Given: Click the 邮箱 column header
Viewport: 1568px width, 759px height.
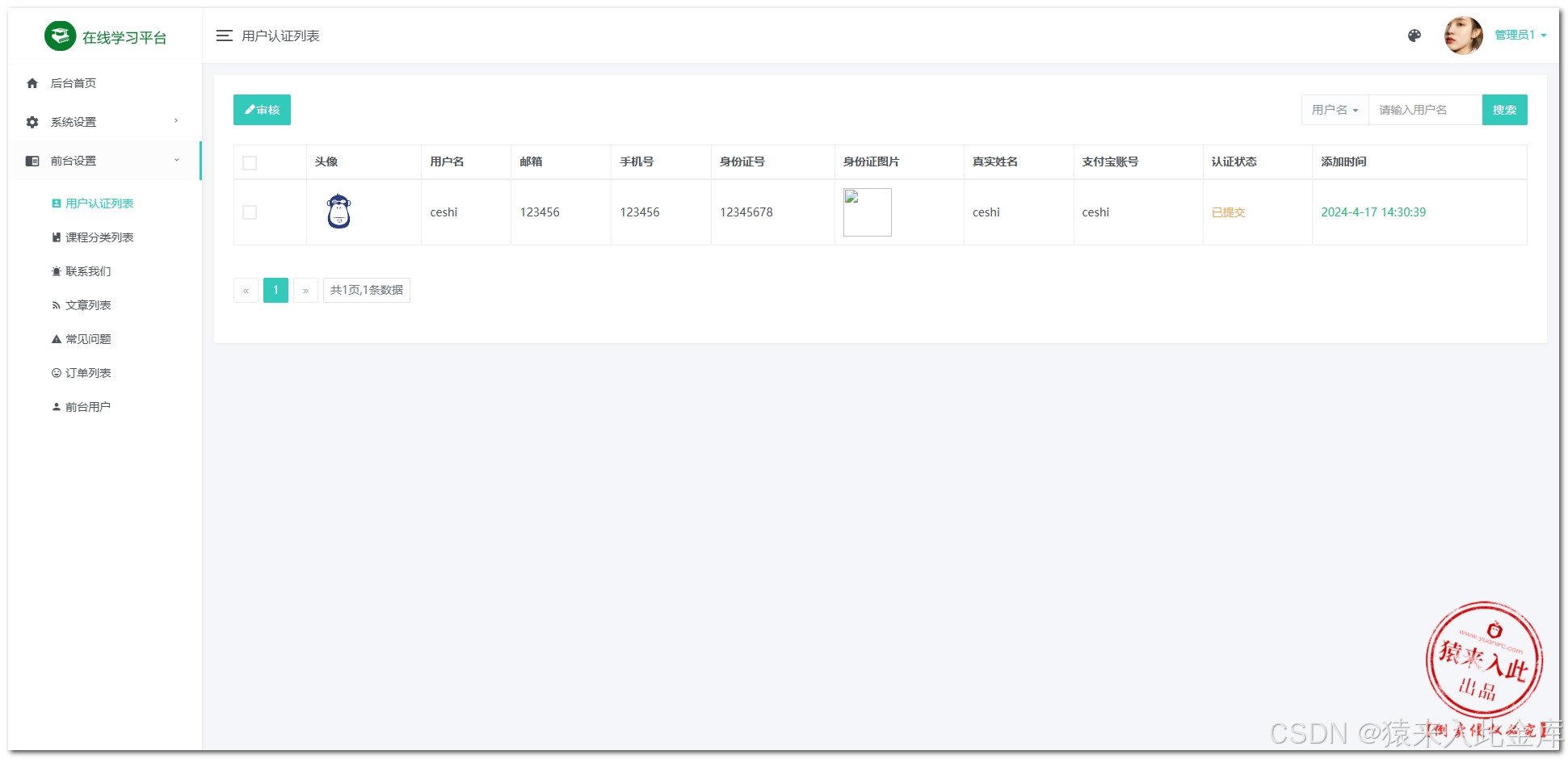Looking at the screenshot, I should tap(531, 161).
